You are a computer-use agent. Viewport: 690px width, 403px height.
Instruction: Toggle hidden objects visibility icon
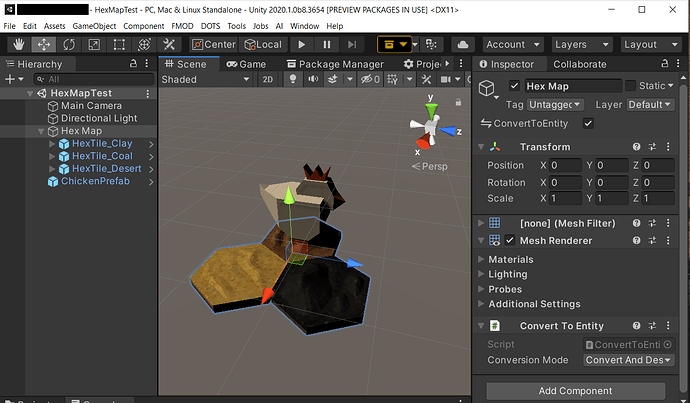coord(370,79)
